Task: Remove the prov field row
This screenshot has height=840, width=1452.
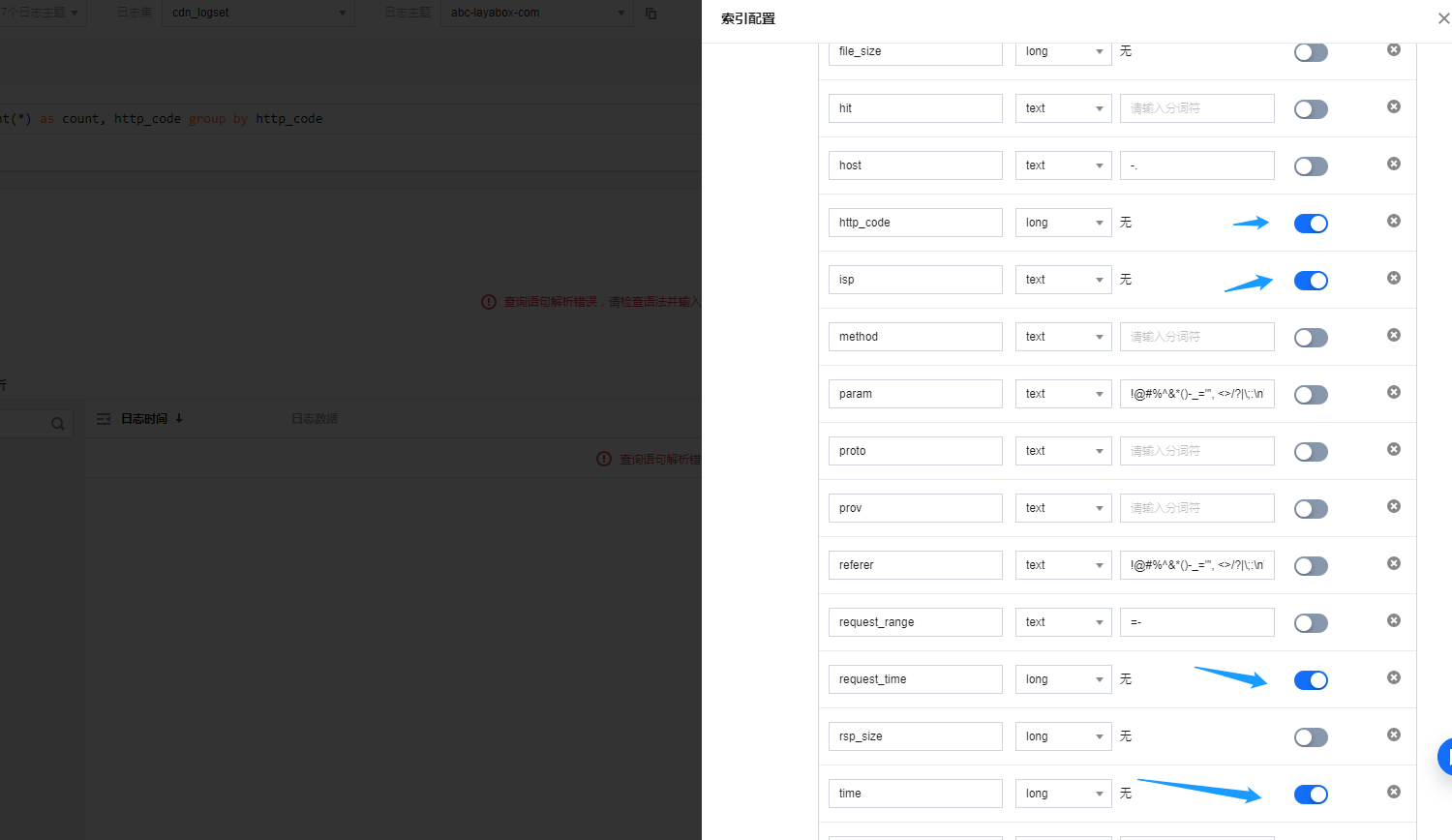Action: (1394, 506)
